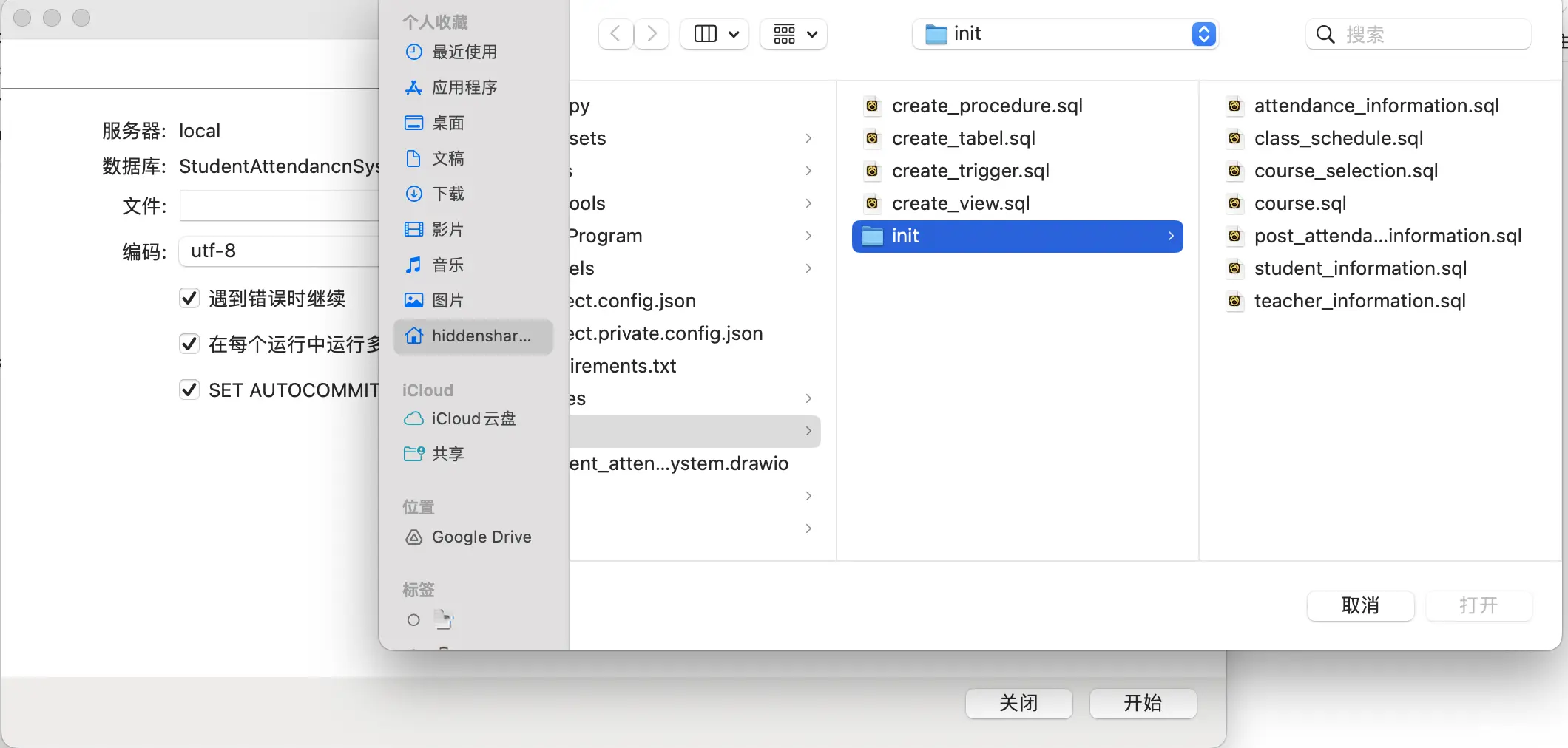Expand the Program folder chevron
The width and height of the screenshot is (1568, 748).
tap(808, 236)
